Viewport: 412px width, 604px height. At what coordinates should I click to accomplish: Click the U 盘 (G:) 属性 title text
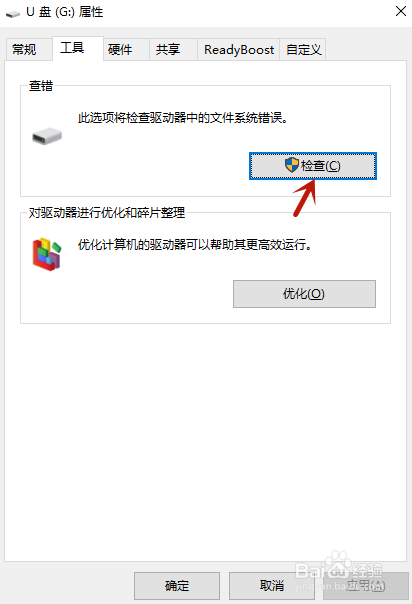pyautogui.click(x=65, y=12)
